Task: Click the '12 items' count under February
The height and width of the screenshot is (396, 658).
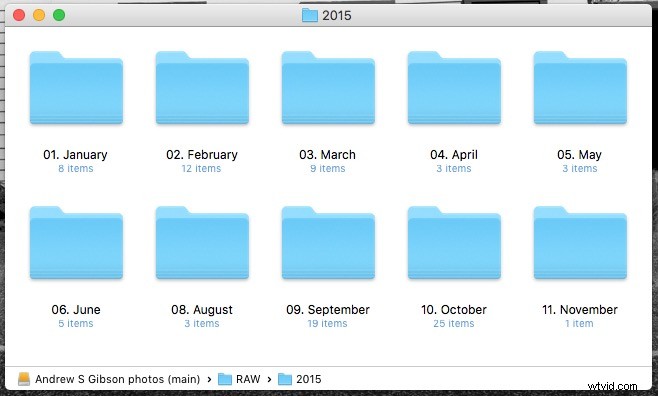Action: (x=201, y=169)
